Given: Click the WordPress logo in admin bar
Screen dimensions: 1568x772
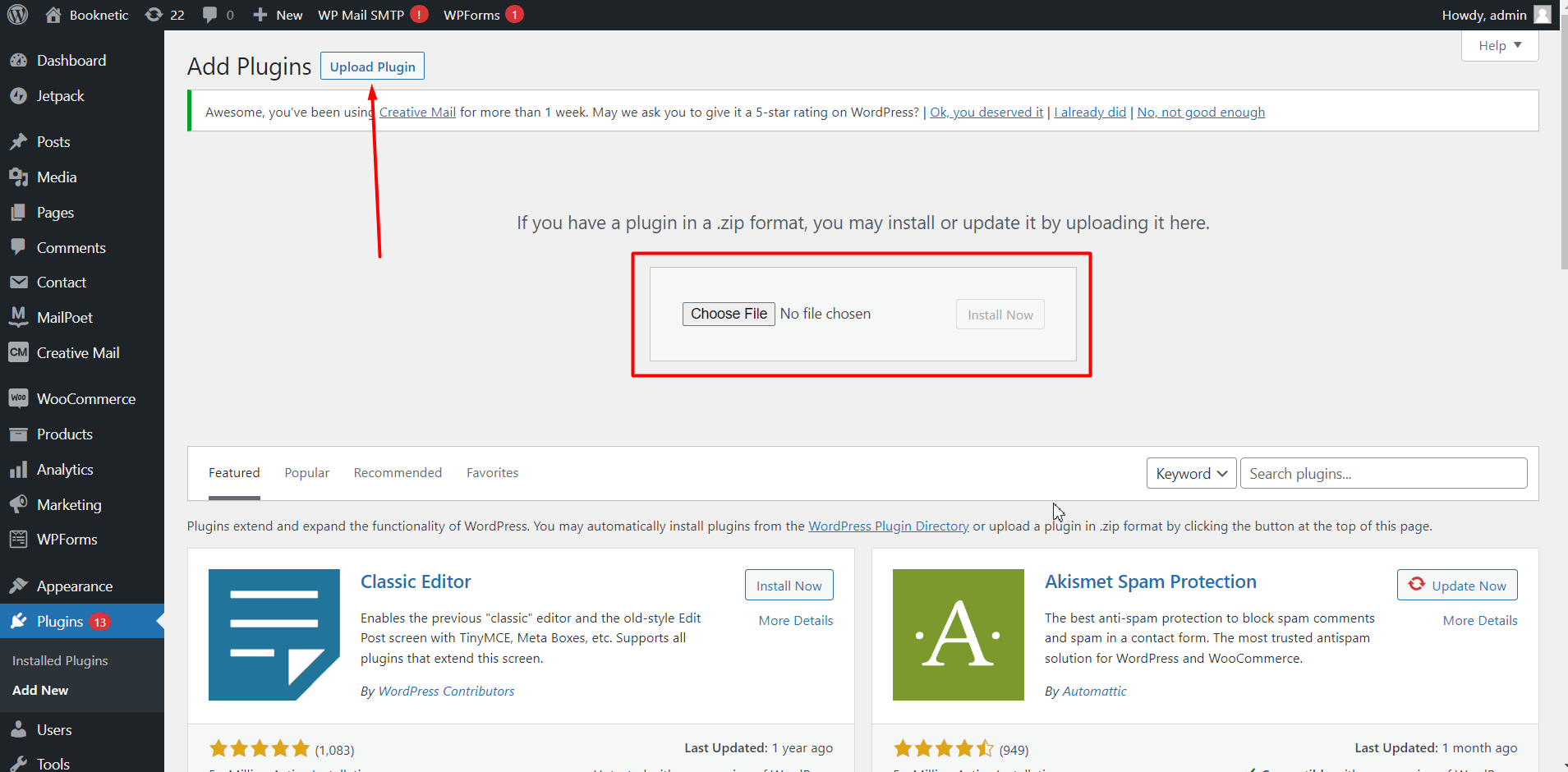Looking at the screenshot, I should pos(17,15).
